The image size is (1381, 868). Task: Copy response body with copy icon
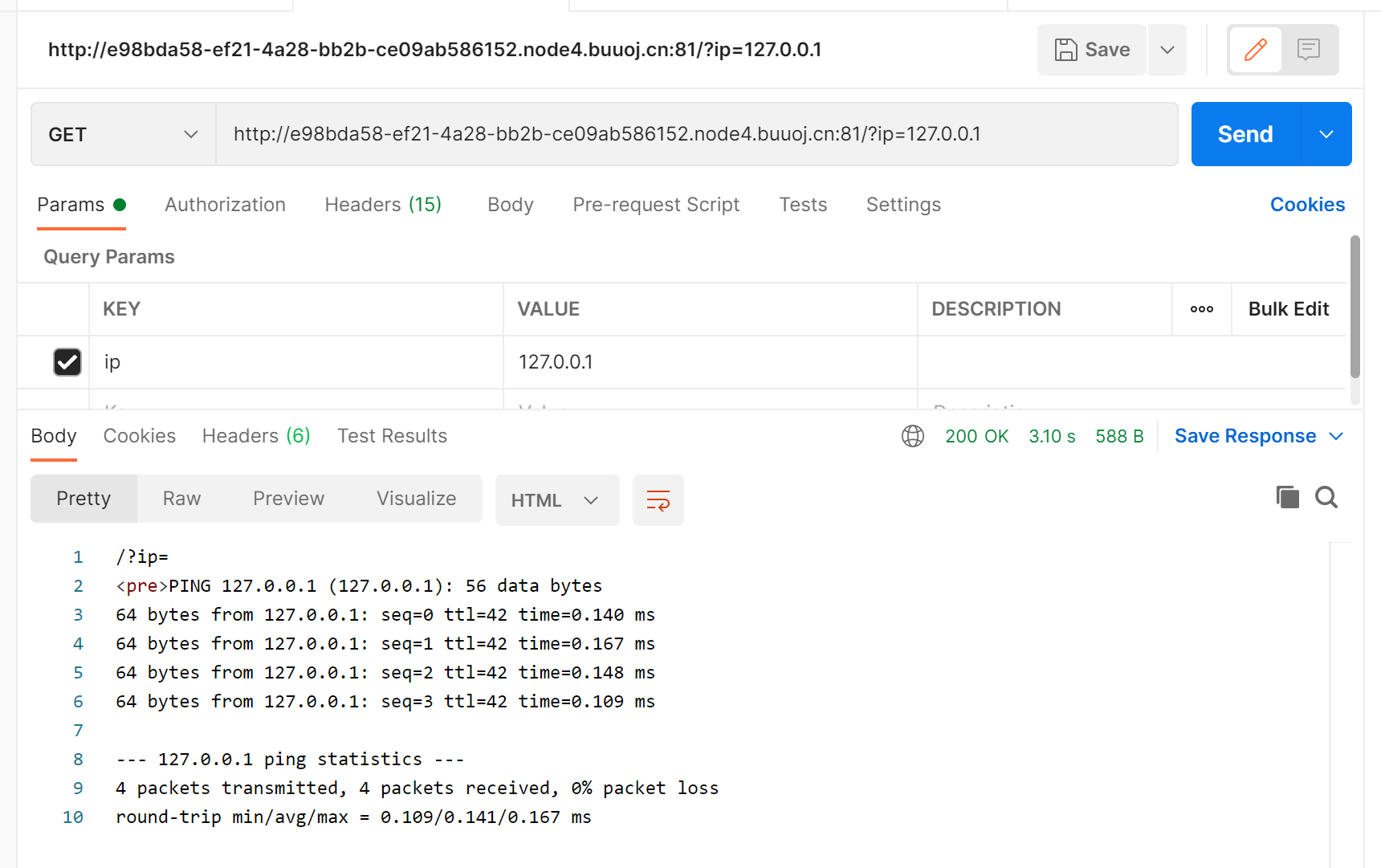1287,498
